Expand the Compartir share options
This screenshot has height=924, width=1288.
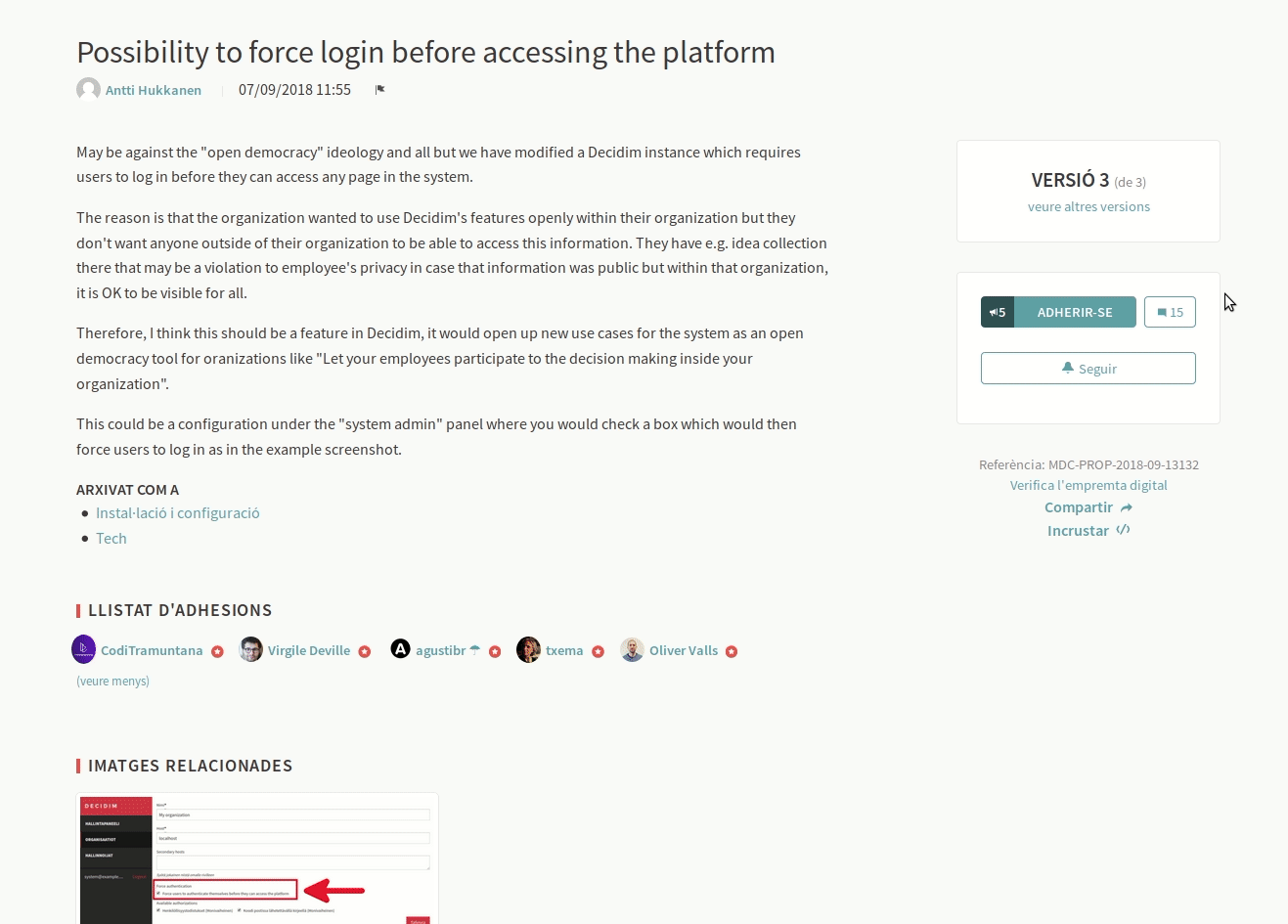coord(1088,507)
